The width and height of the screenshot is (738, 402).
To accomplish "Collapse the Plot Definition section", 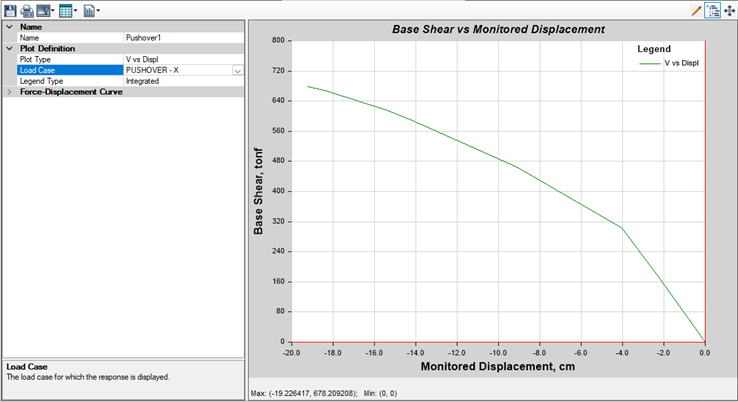I will tap(10, 48).
